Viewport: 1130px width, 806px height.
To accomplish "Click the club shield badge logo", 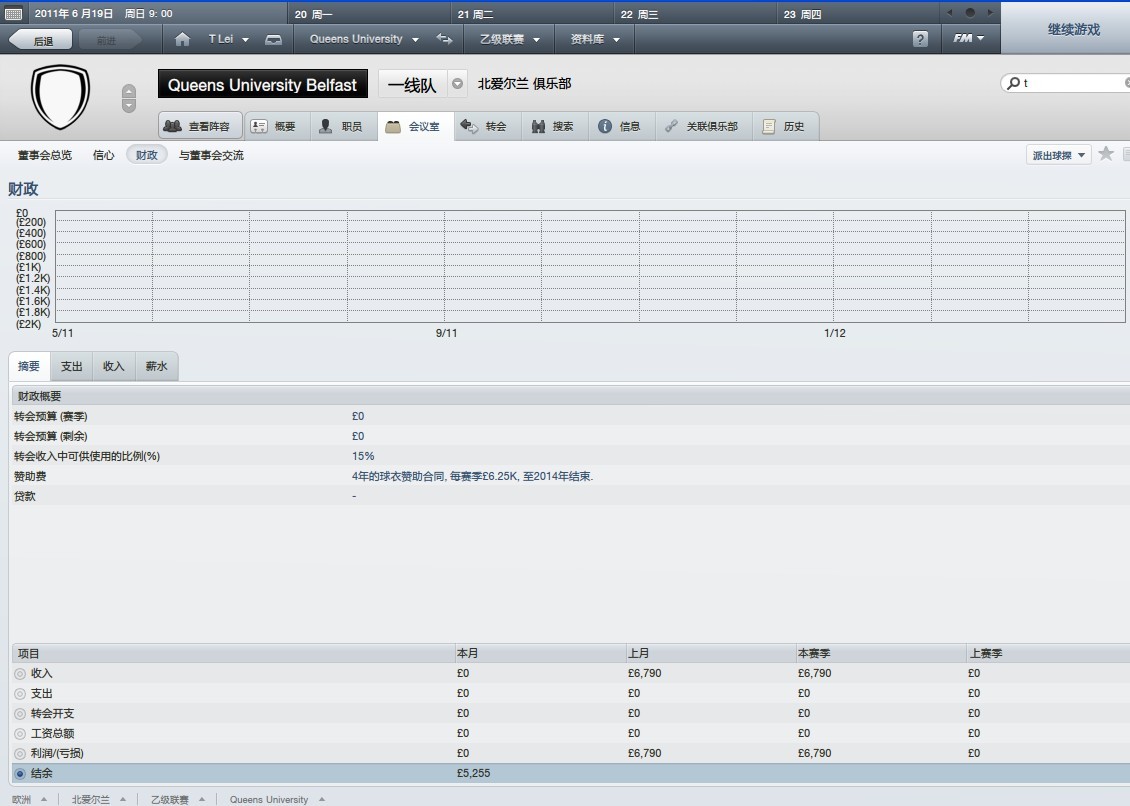I will click(x=60, y=96).
